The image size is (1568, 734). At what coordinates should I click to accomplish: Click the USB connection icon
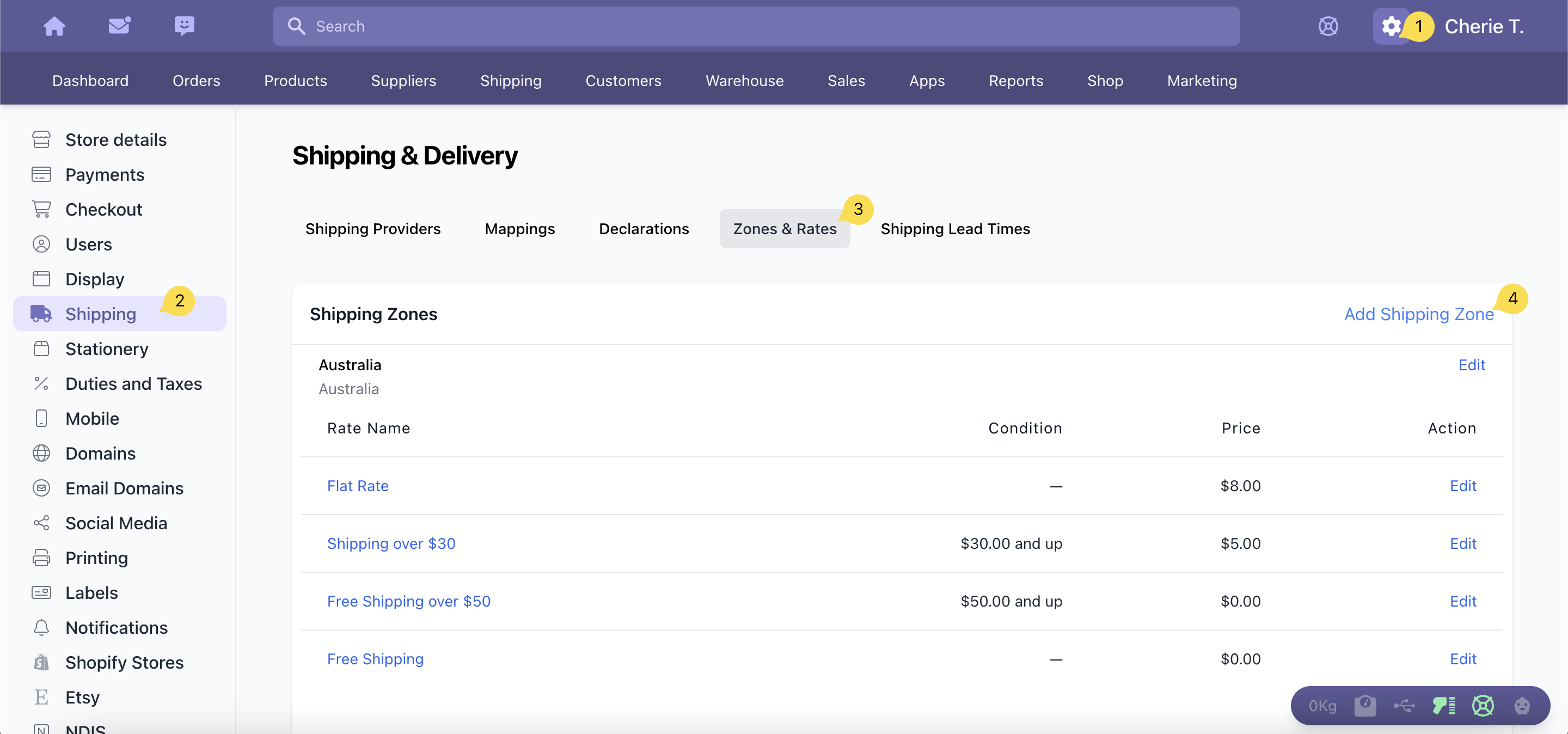(1404, 705)
